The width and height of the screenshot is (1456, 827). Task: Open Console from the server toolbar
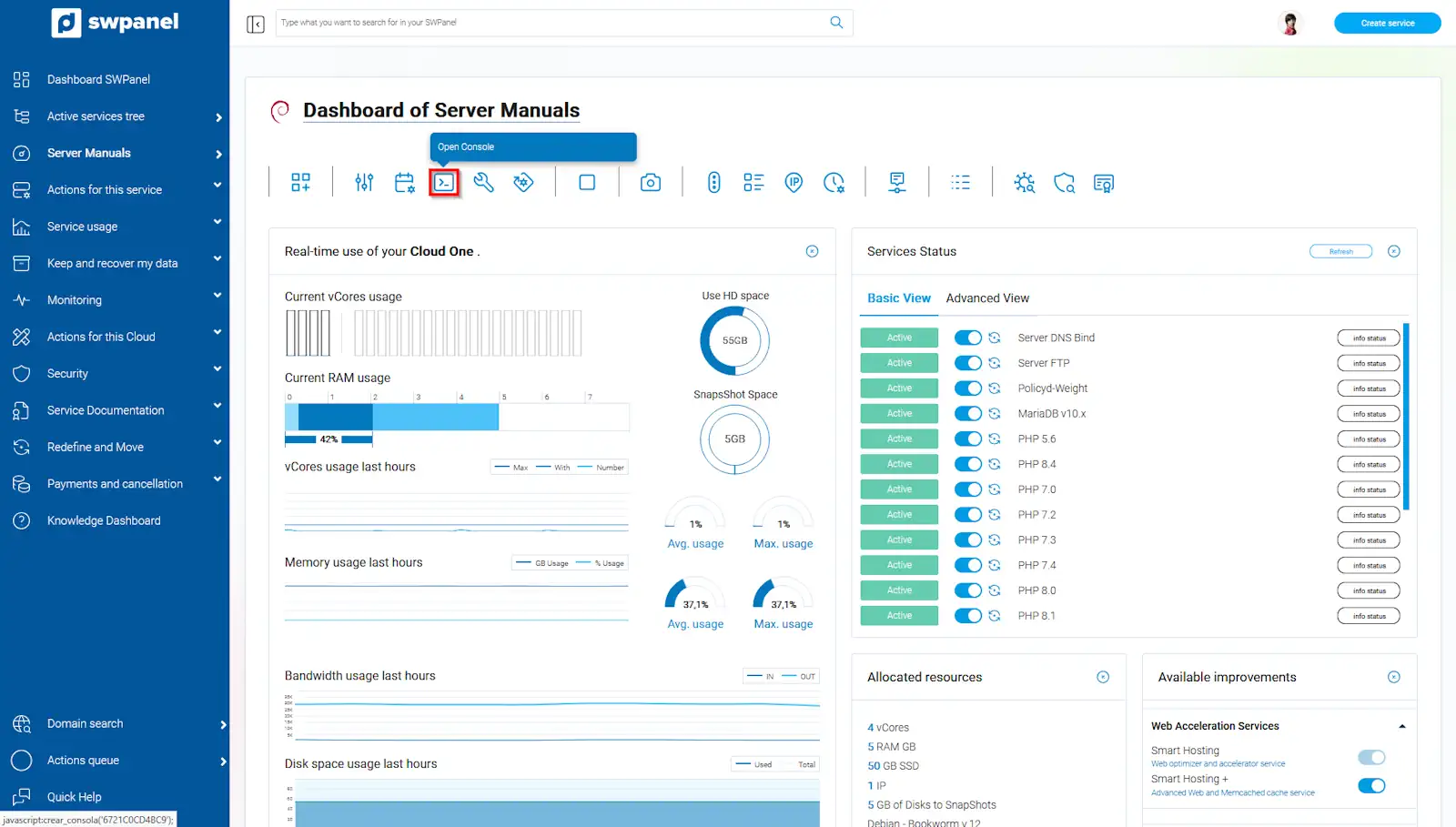(444, 183)
